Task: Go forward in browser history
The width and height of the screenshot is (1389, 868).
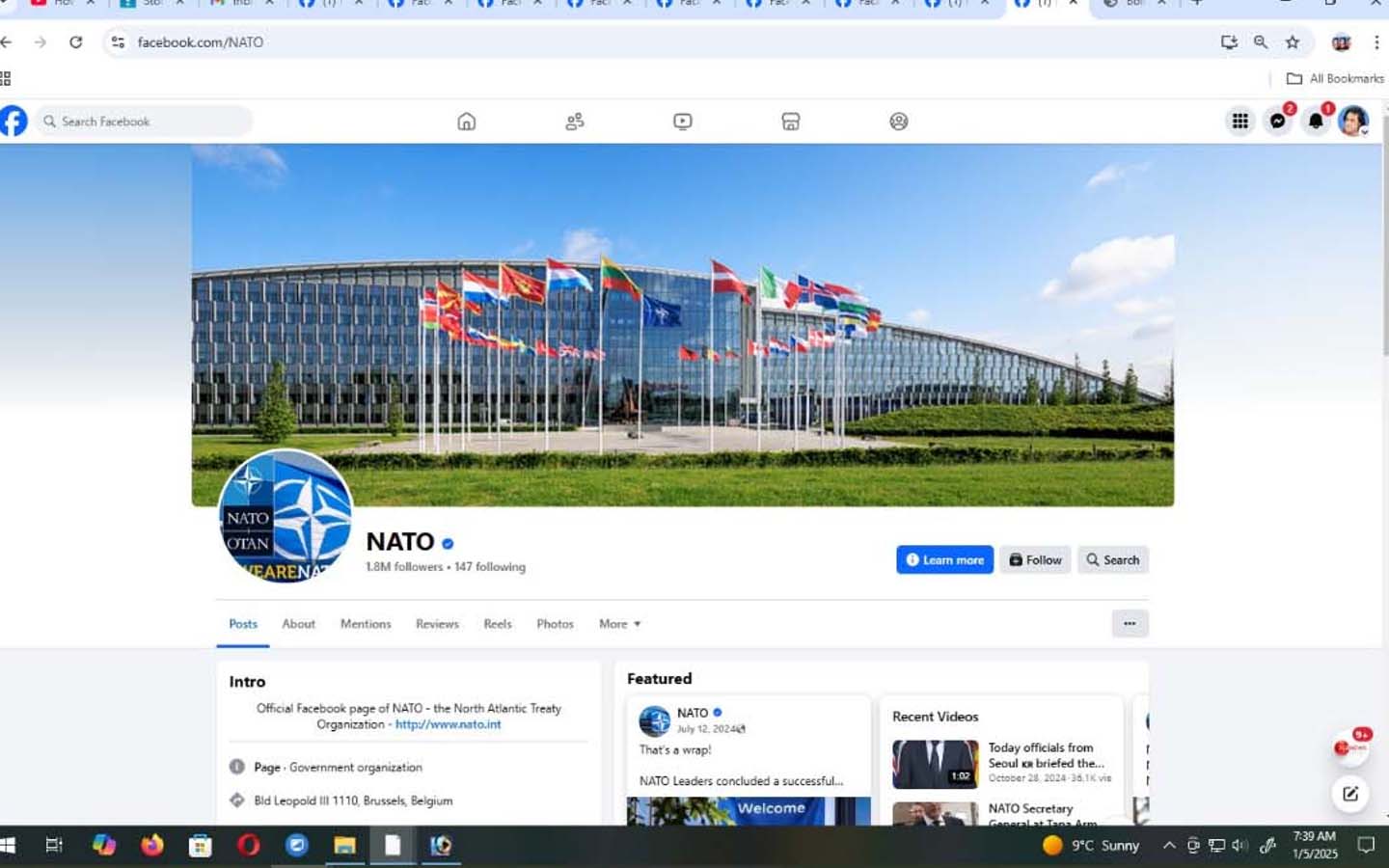Action: (x=40, y=41)
